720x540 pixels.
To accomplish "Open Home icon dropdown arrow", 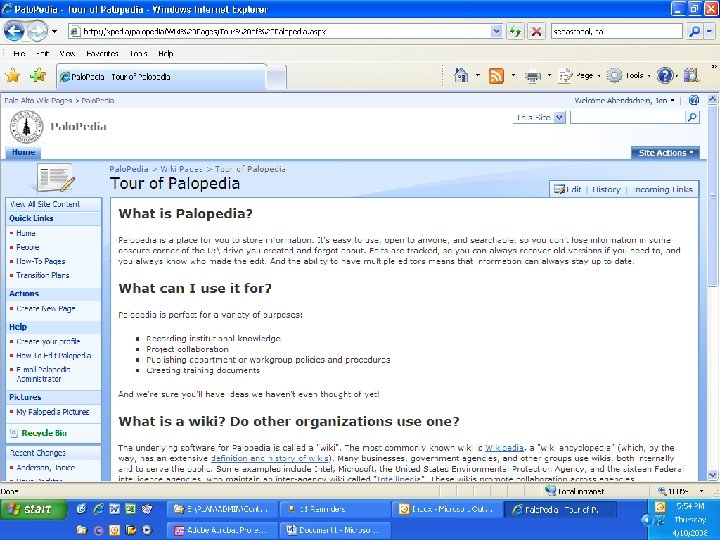I will tap(478, 76).
